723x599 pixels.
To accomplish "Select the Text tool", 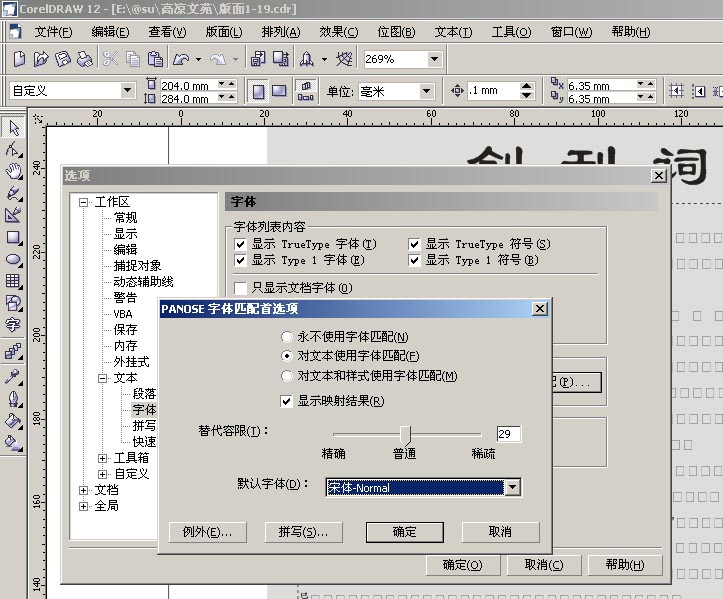I will click(14, 325).
